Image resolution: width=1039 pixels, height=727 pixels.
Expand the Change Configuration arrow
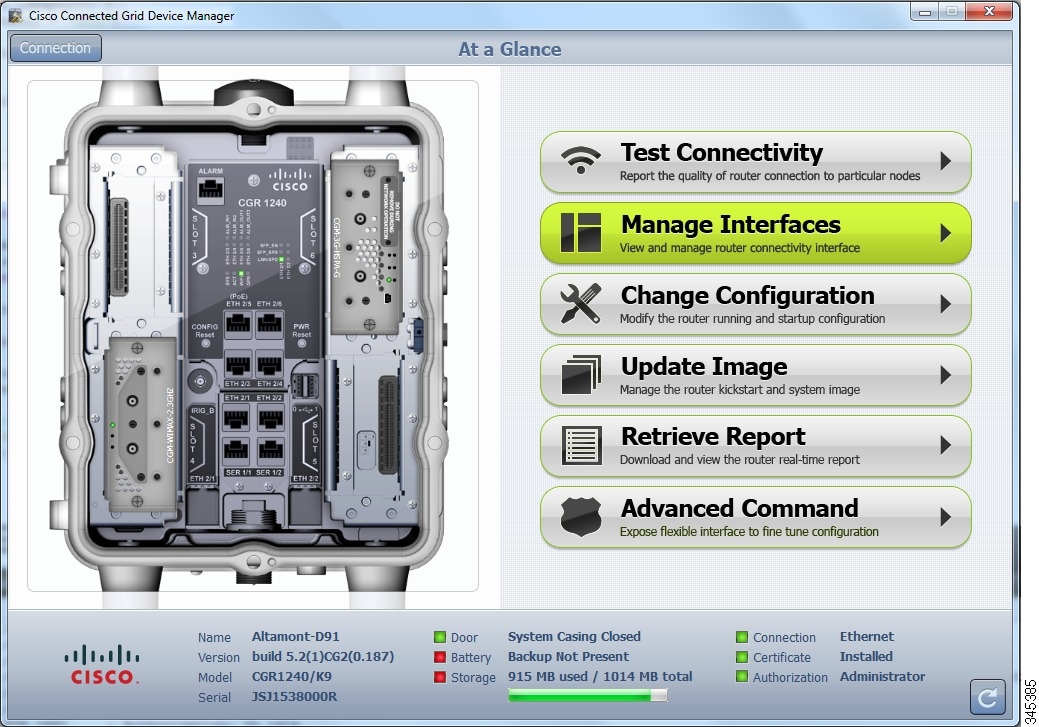(946, 304)
